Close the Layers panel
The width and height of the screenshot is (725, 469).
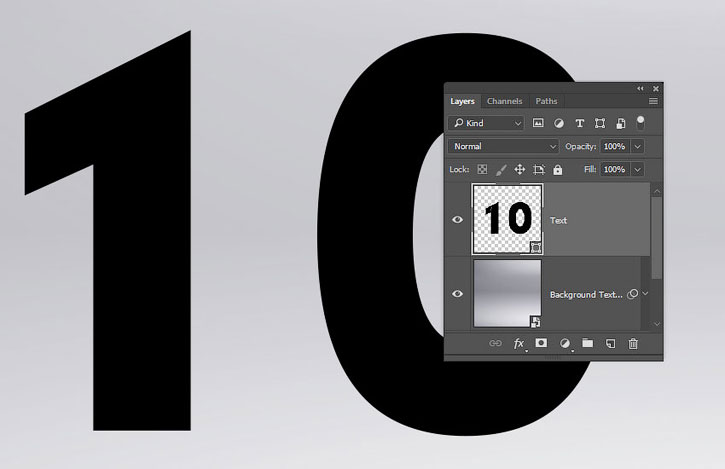point(656,88)
